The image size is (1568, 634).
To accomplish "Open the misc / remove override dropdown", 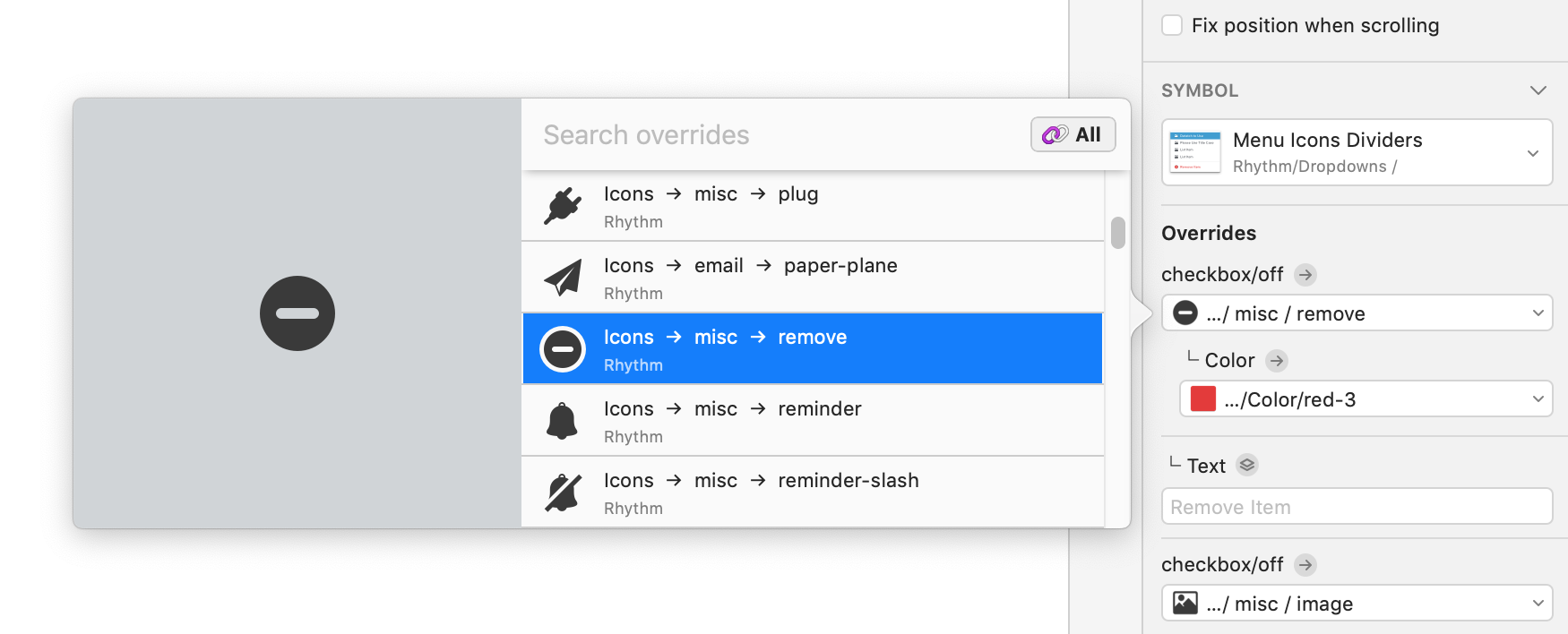I will pyautogui.click(x=1539, y=313).
